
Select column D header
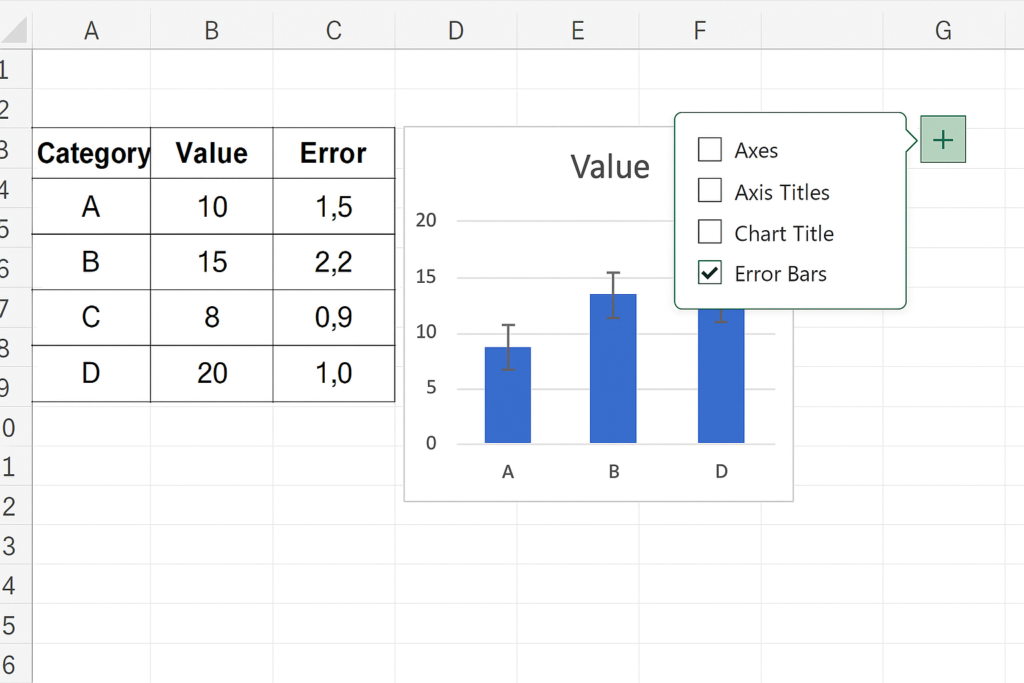(456, 30)
